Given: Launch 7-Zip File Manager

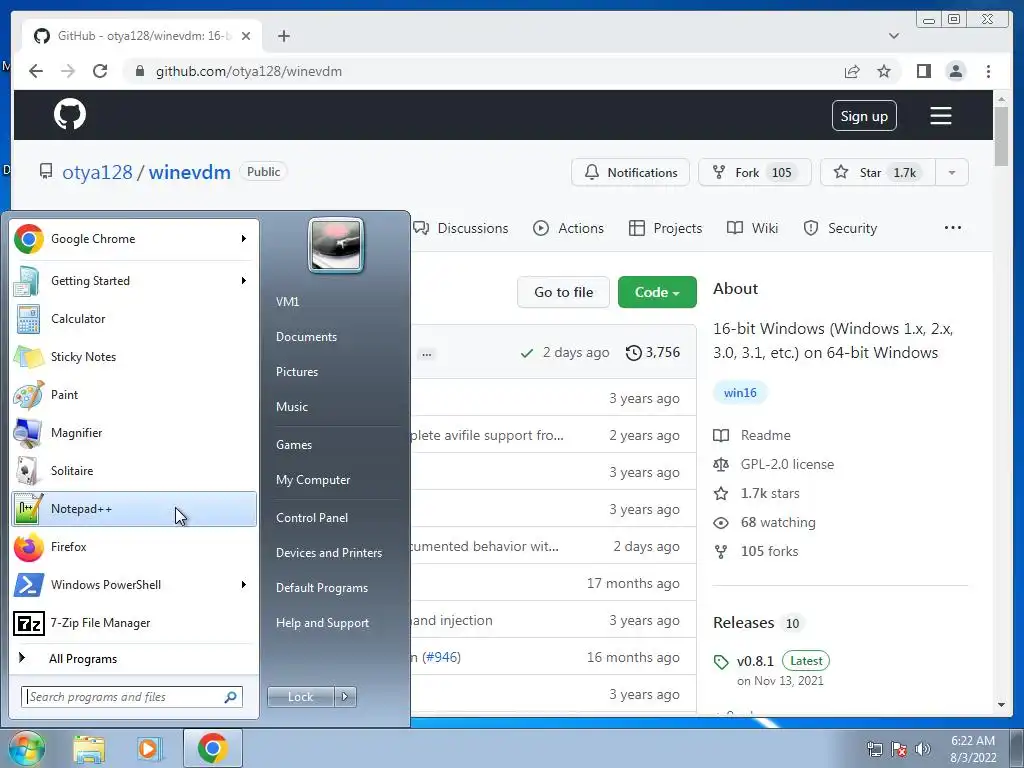Looking at the screenshot, I should point(134,623).
